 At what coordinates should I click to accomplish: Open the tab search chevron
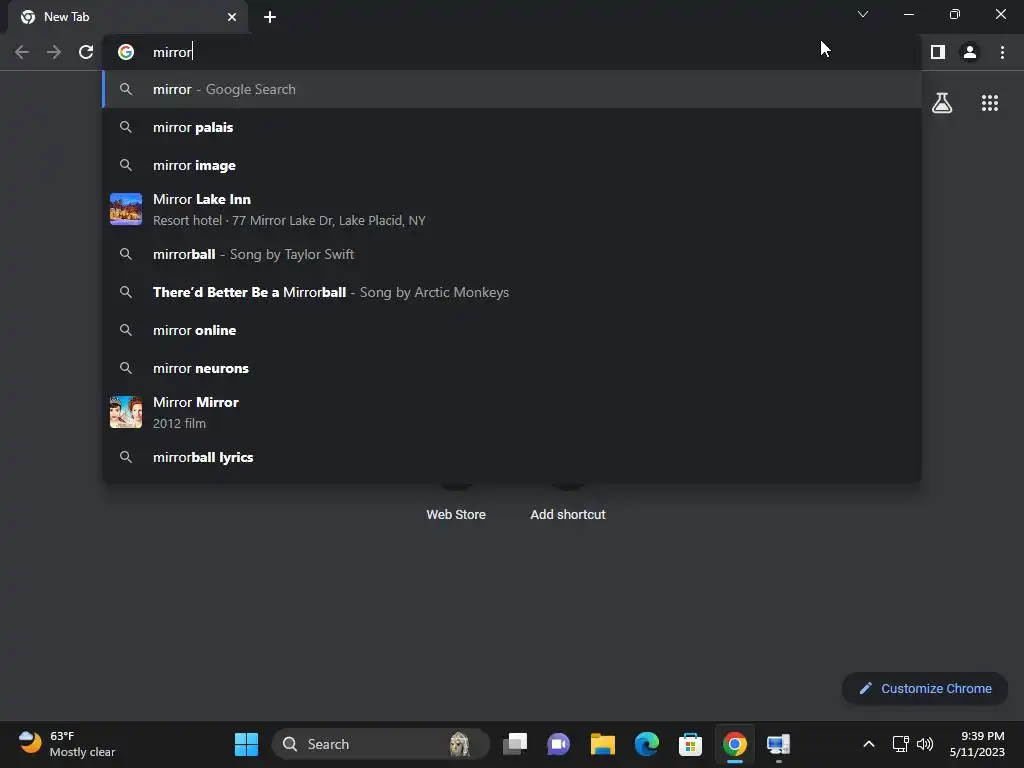863,14
